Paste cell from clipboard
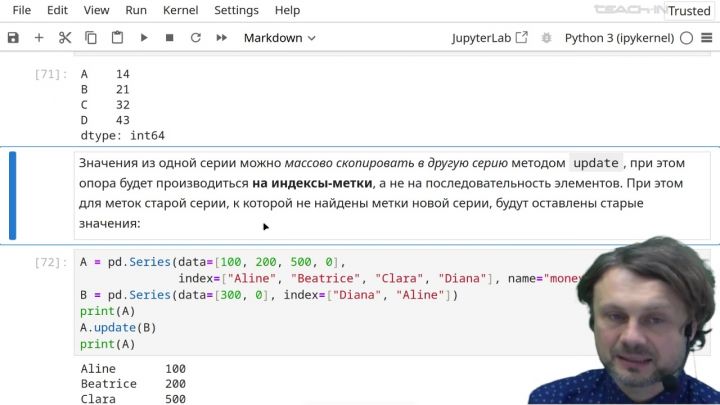The height and width of the screenshot is (405, 720). [117, 38]
